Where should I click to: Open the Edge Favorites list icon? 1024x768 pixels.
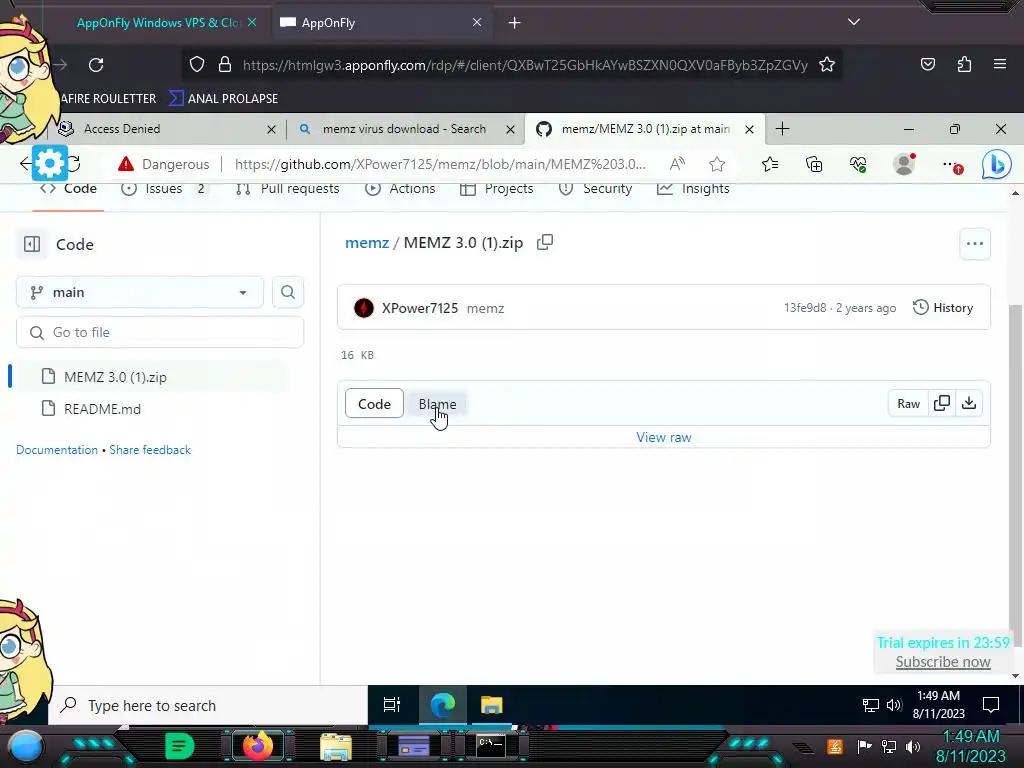pyautogui.click(x=770, y=164)
